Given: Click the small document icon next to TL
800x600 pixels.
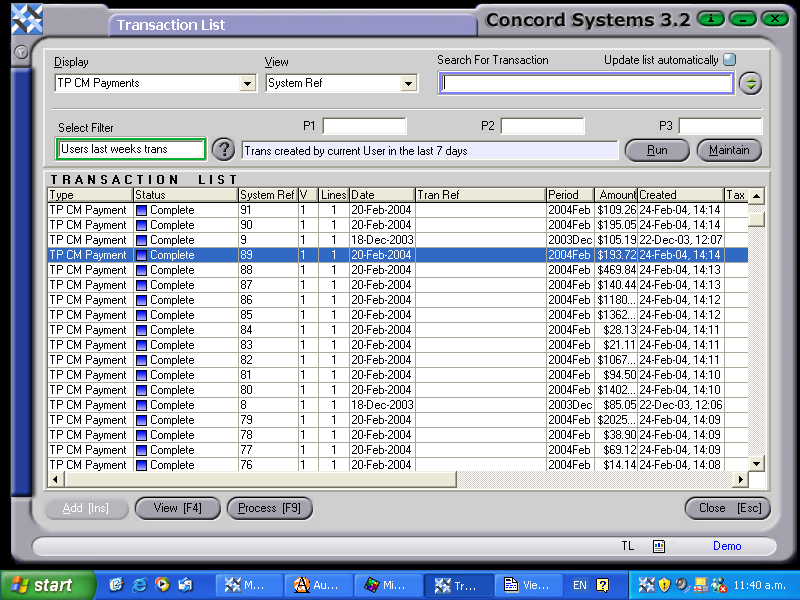Looking at the screenshot, I should pyautogui.click(x=659, y=546).
